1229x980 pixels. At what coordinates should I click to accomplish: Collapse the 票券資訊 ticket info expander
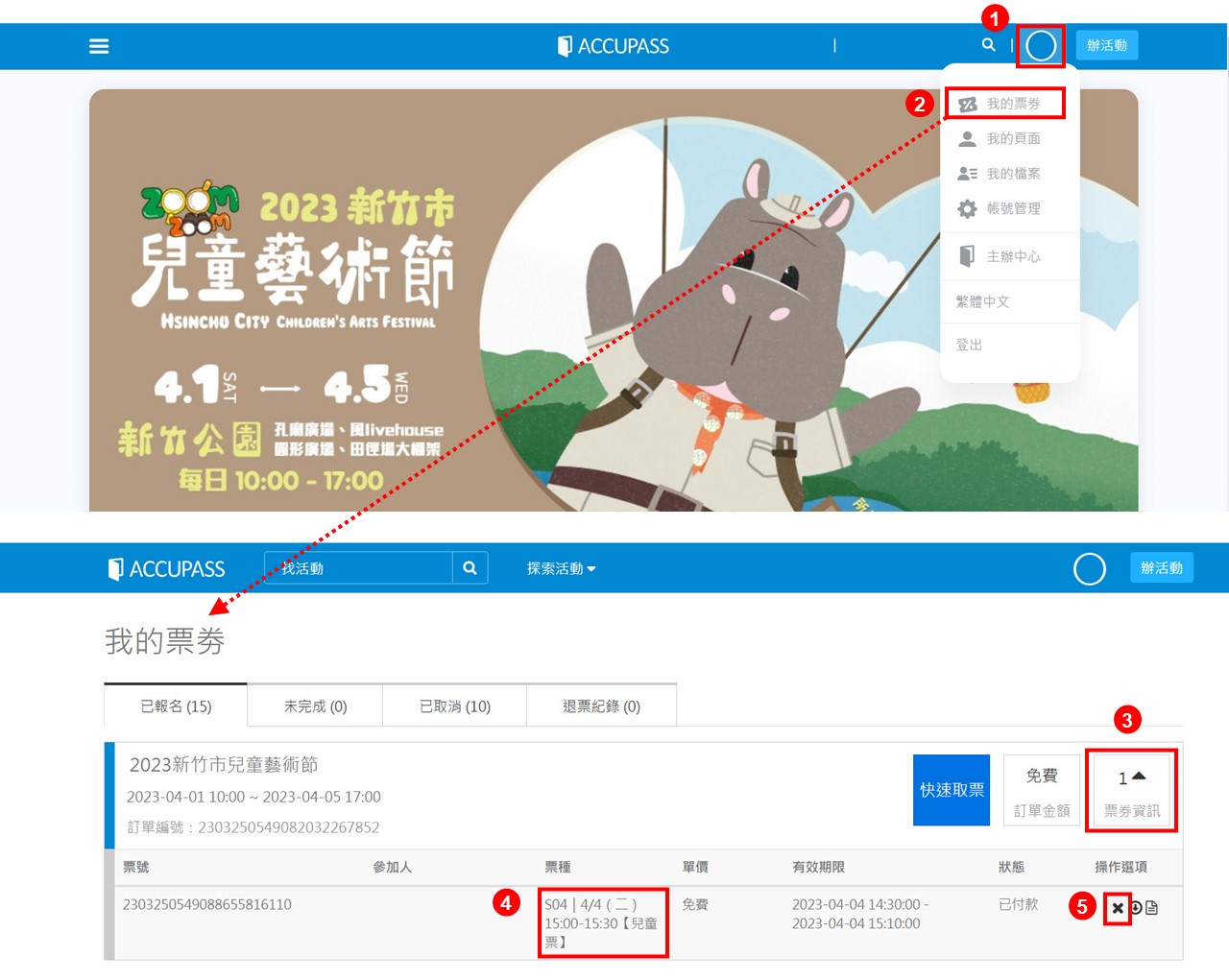(x=1132, y=791)
